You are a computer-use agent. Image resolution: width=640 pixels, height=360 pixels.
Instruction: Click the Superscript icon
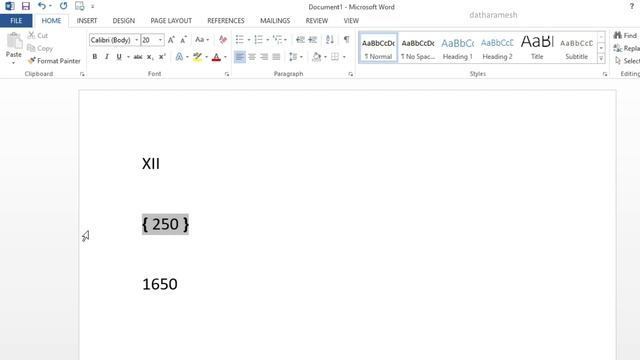(162, 57)
